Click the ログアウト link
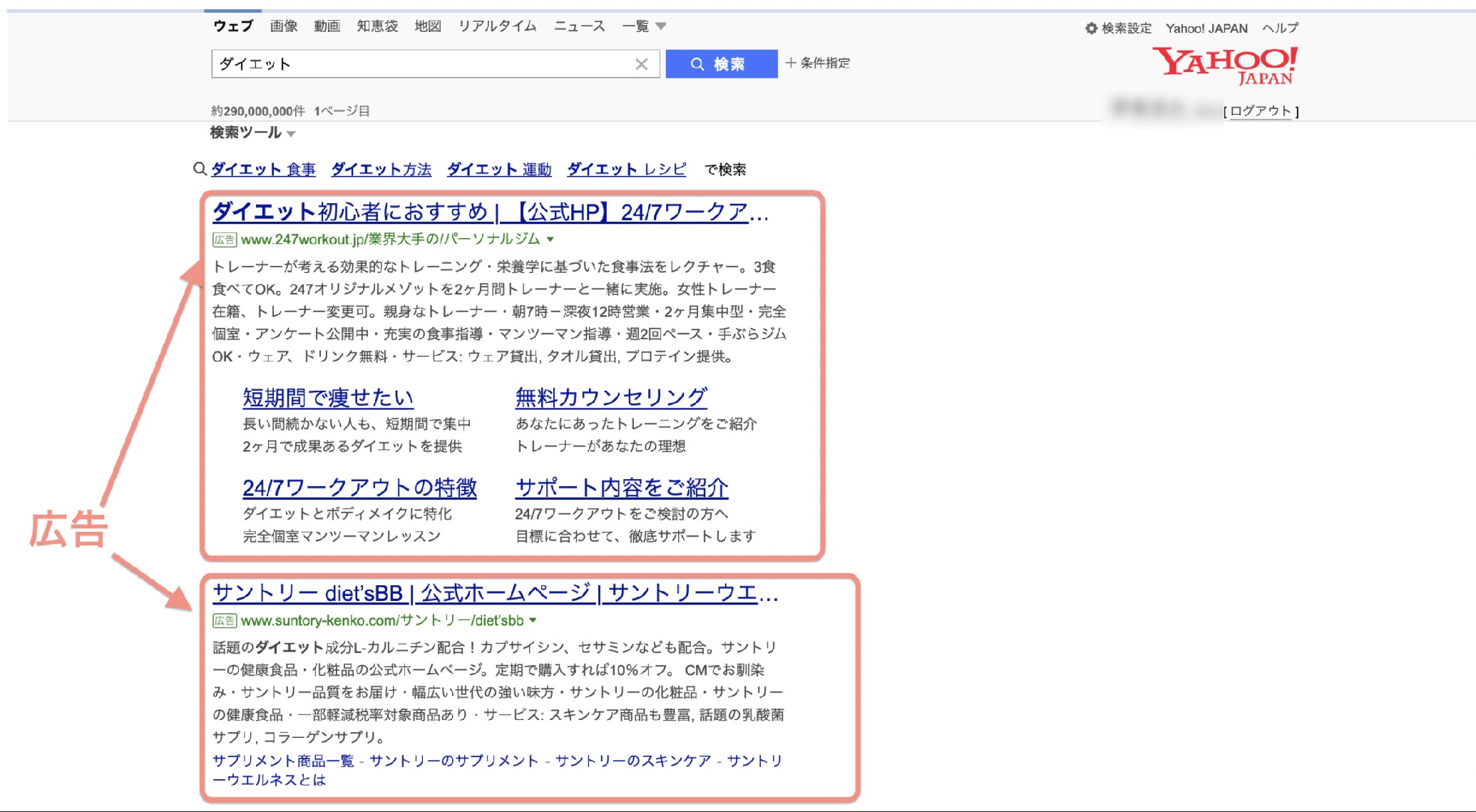Screen dimensions: 1476x812 (1261, 111)
